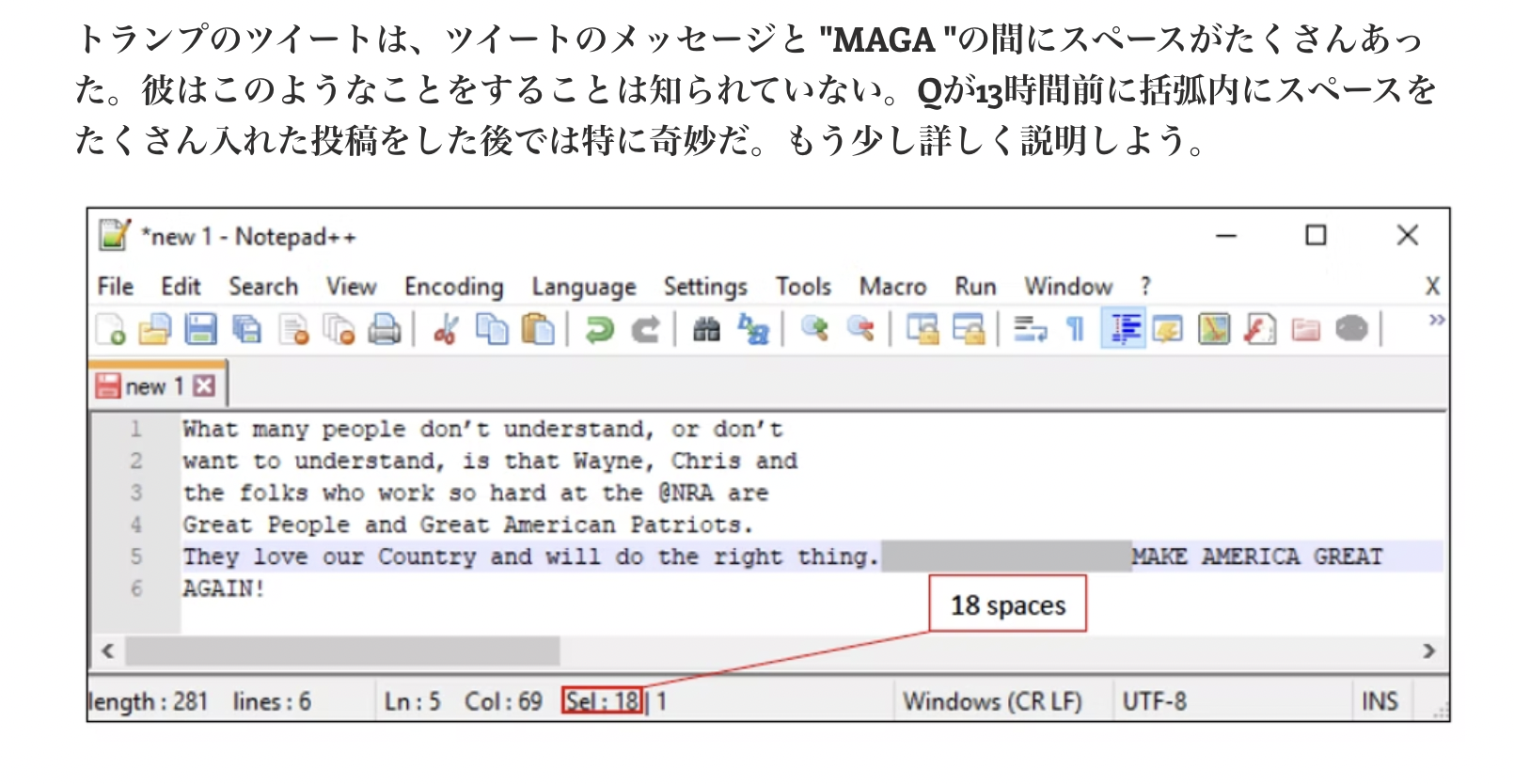This screenshot has height=784, width=1514.
Task: Click the Close All documents toolbar icon
Action: tap(339, 329)
